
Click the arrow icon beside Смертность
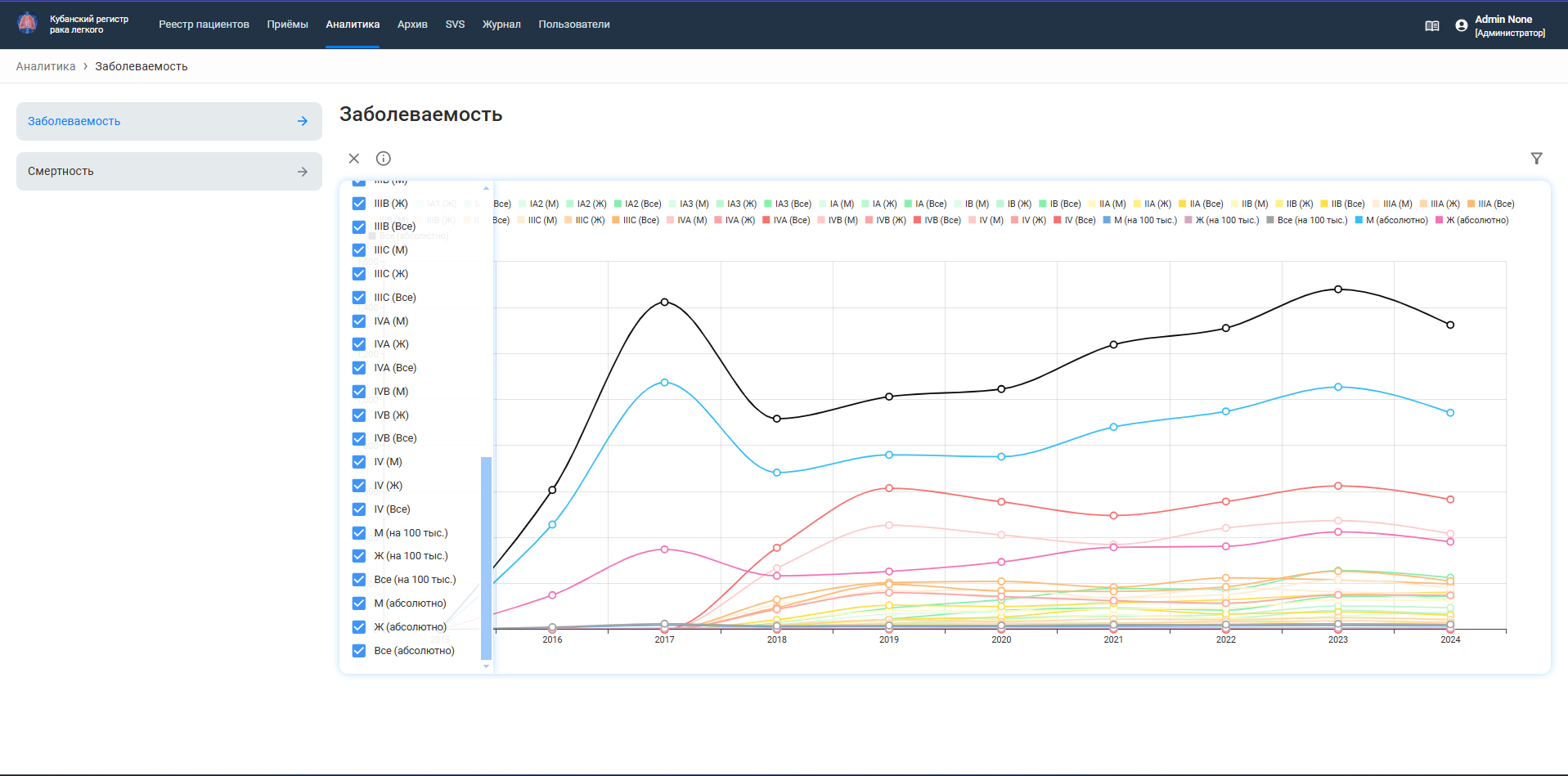(303, 172)
